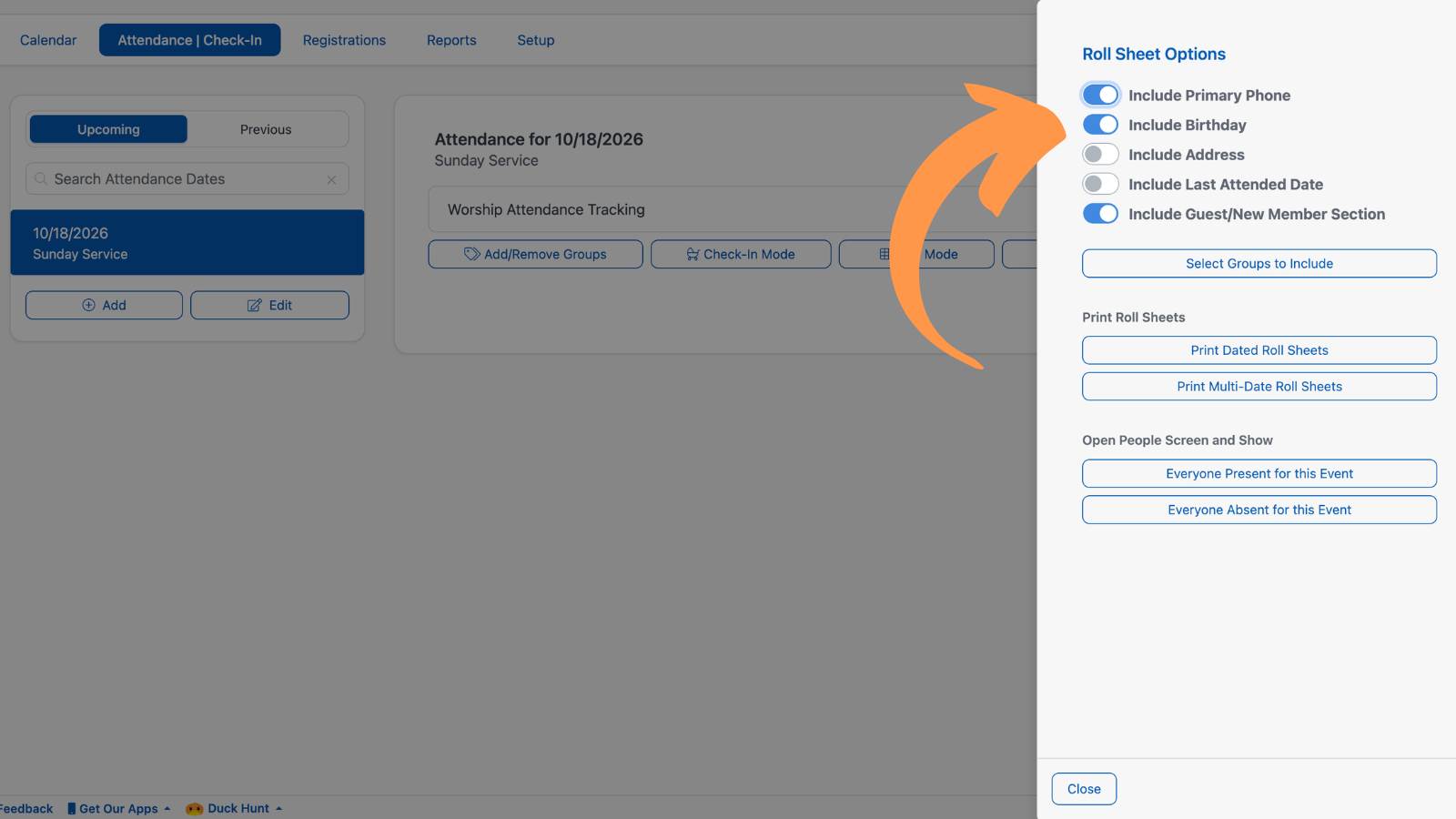This screenshot has height=819, width=1456.
Task: Open the Calendar tab
Action: [x=48, y=40]
